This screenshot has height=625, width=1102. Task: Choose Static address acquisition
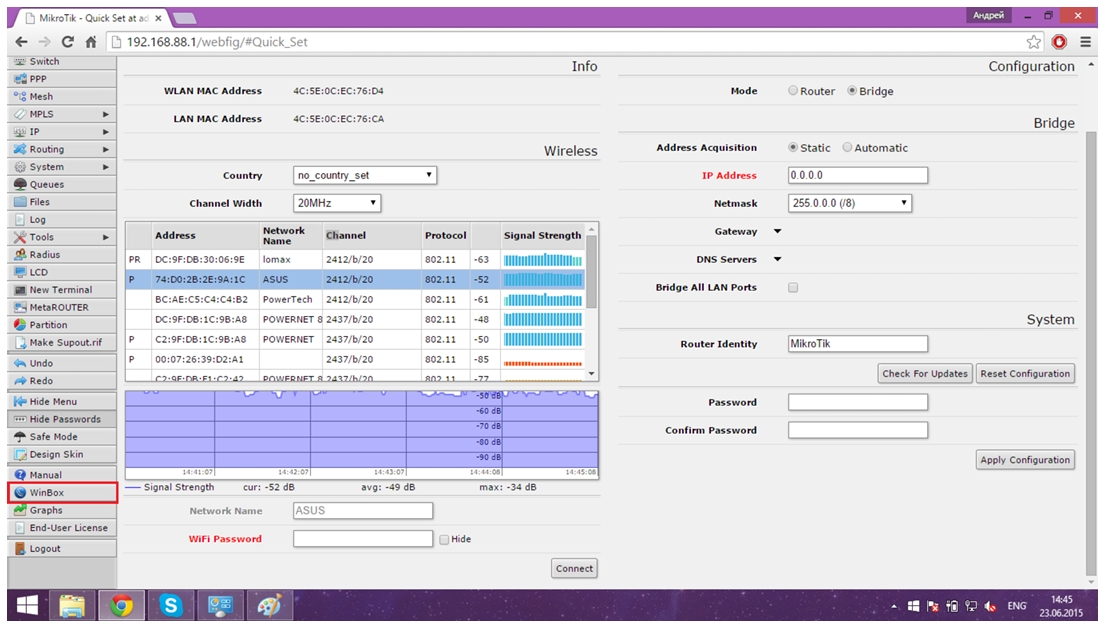(793, 148)
